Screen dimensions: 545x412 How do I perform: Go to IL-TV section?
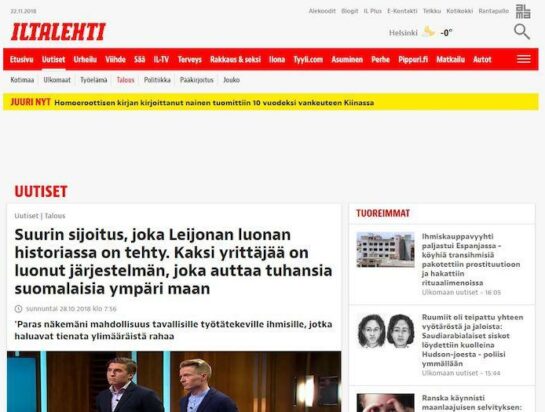click(x=161, y=59)
